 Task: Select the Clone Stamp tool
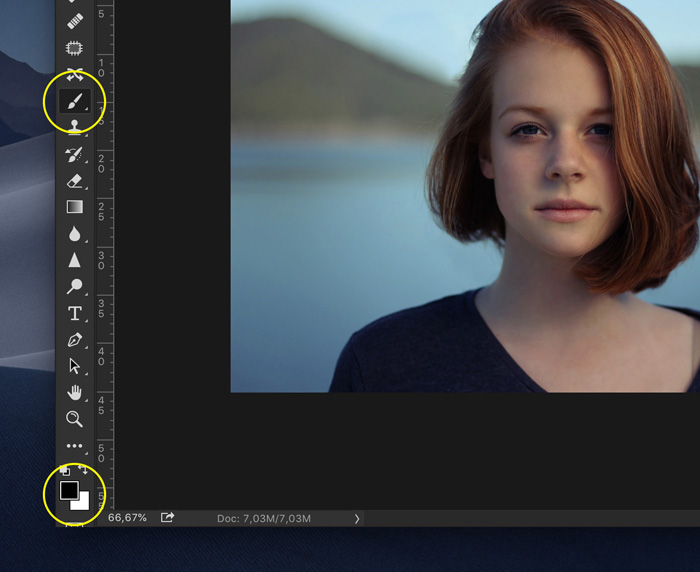click(x=75, y=126)
